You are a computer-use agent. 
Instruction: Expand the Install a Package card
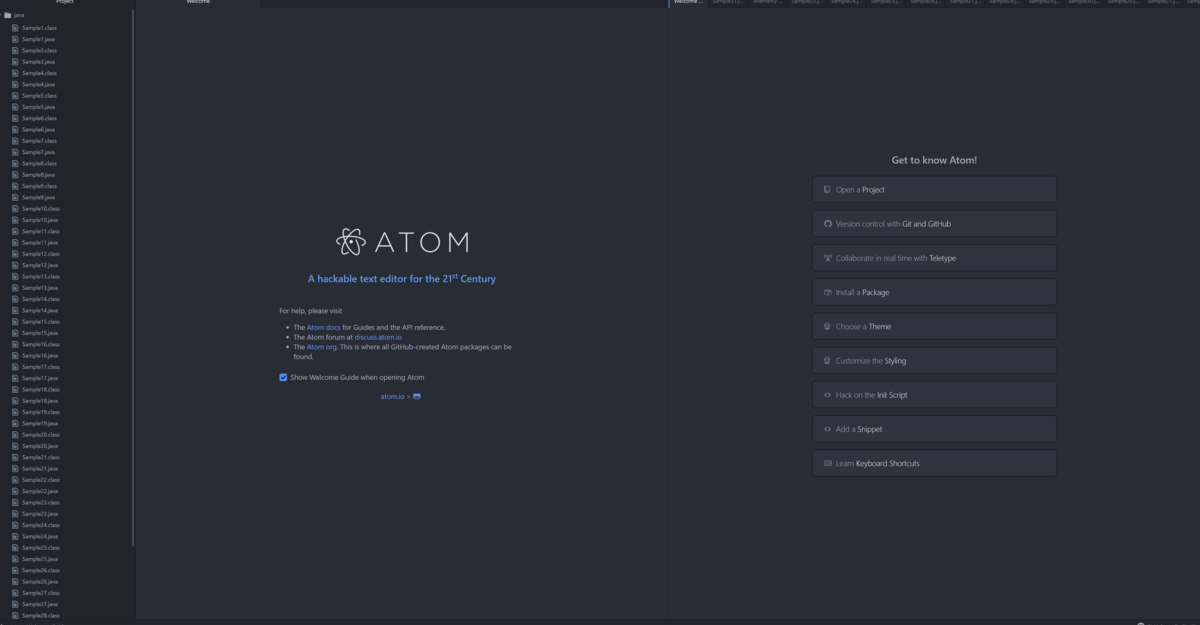tap(934, 292)
